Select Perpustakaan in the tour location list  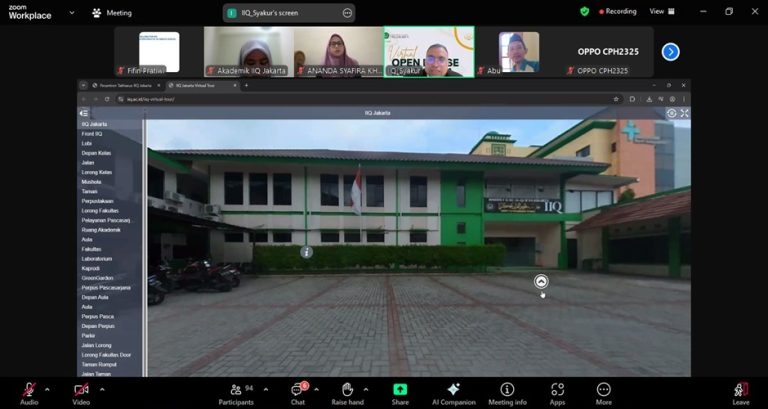tap(98, 201)
